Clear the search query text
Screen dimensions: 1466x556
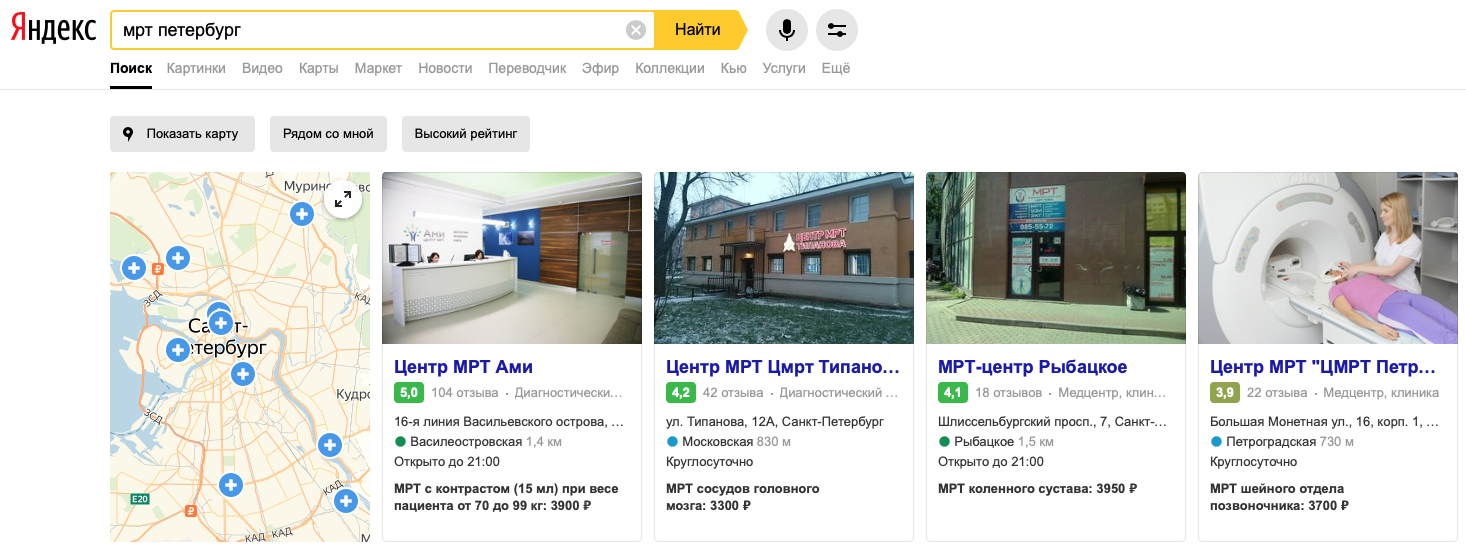point(635,30)
